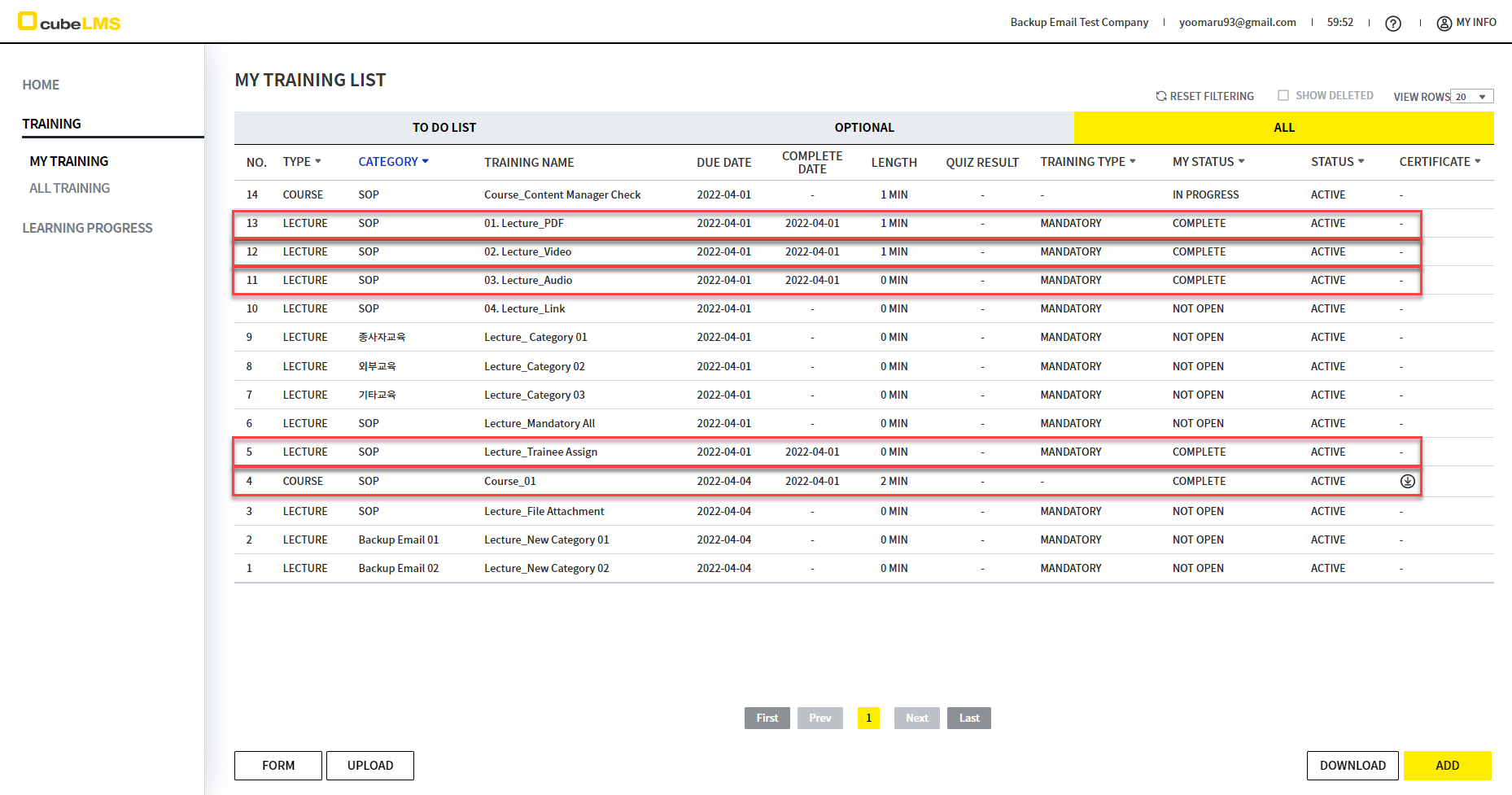Image resolution: width=1512 pixels, height=795 pixels.
Task: Click the UPLOAD button
Action: pos(369,766)
